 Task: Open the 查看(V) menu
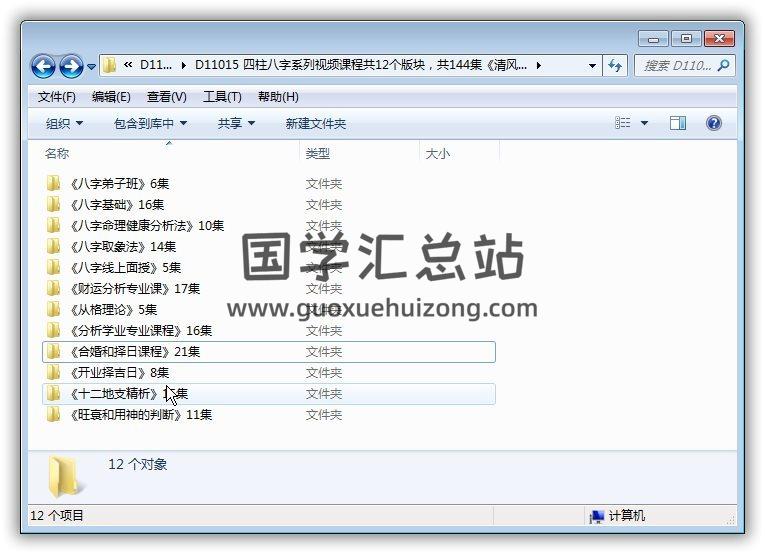coord(167,97)
